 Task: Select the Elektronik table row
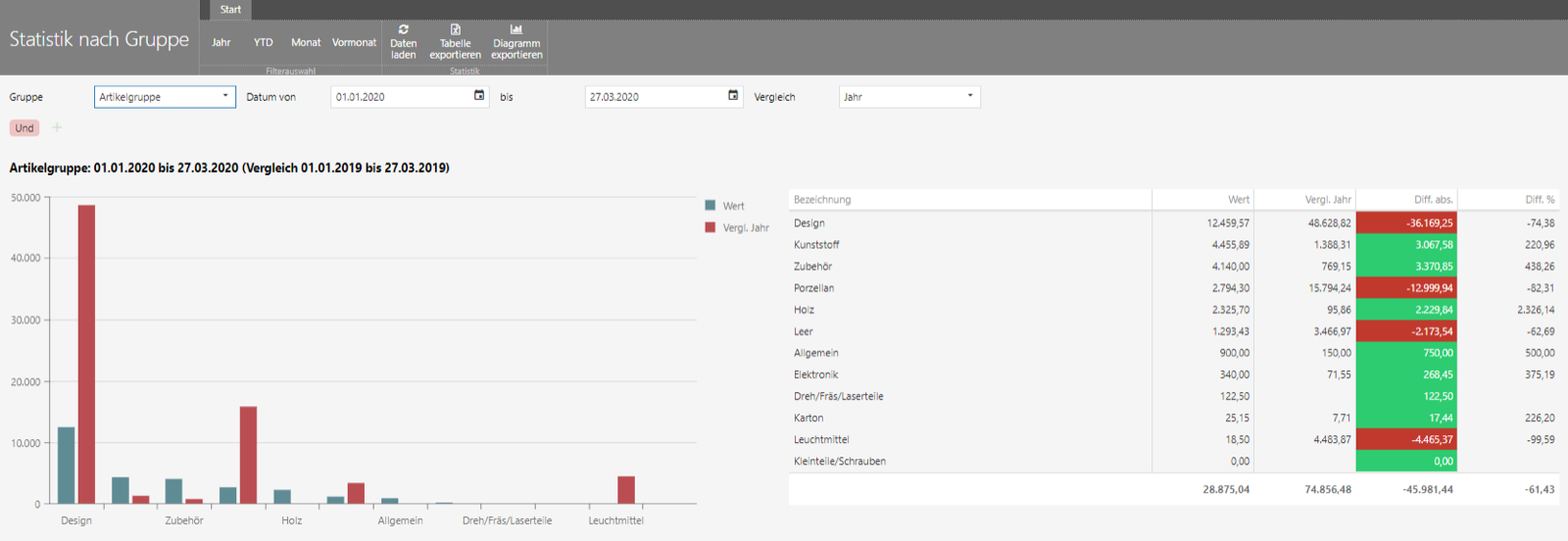point(1174,374)
